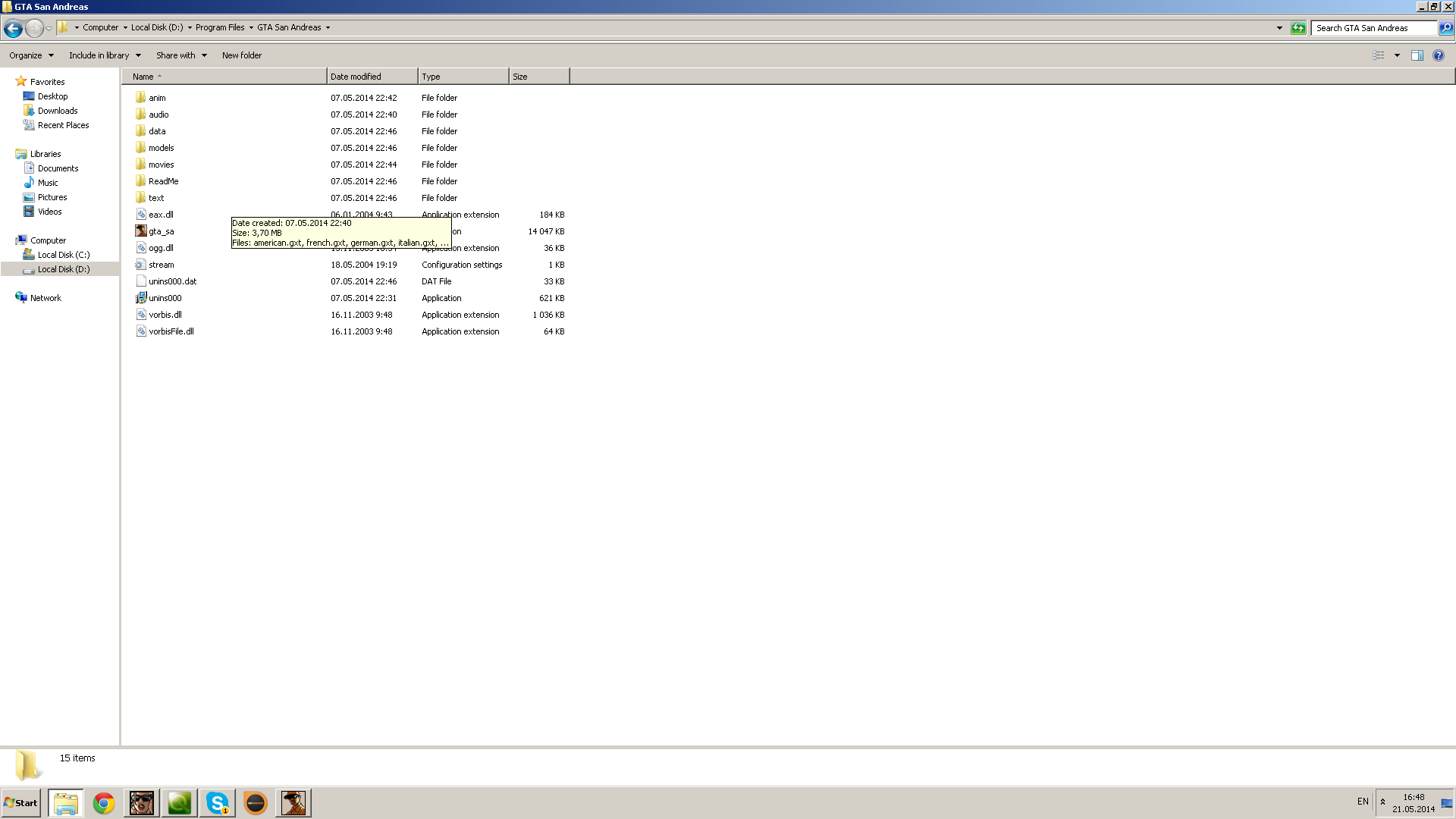Select the ReadMe folder

(163, 181)
